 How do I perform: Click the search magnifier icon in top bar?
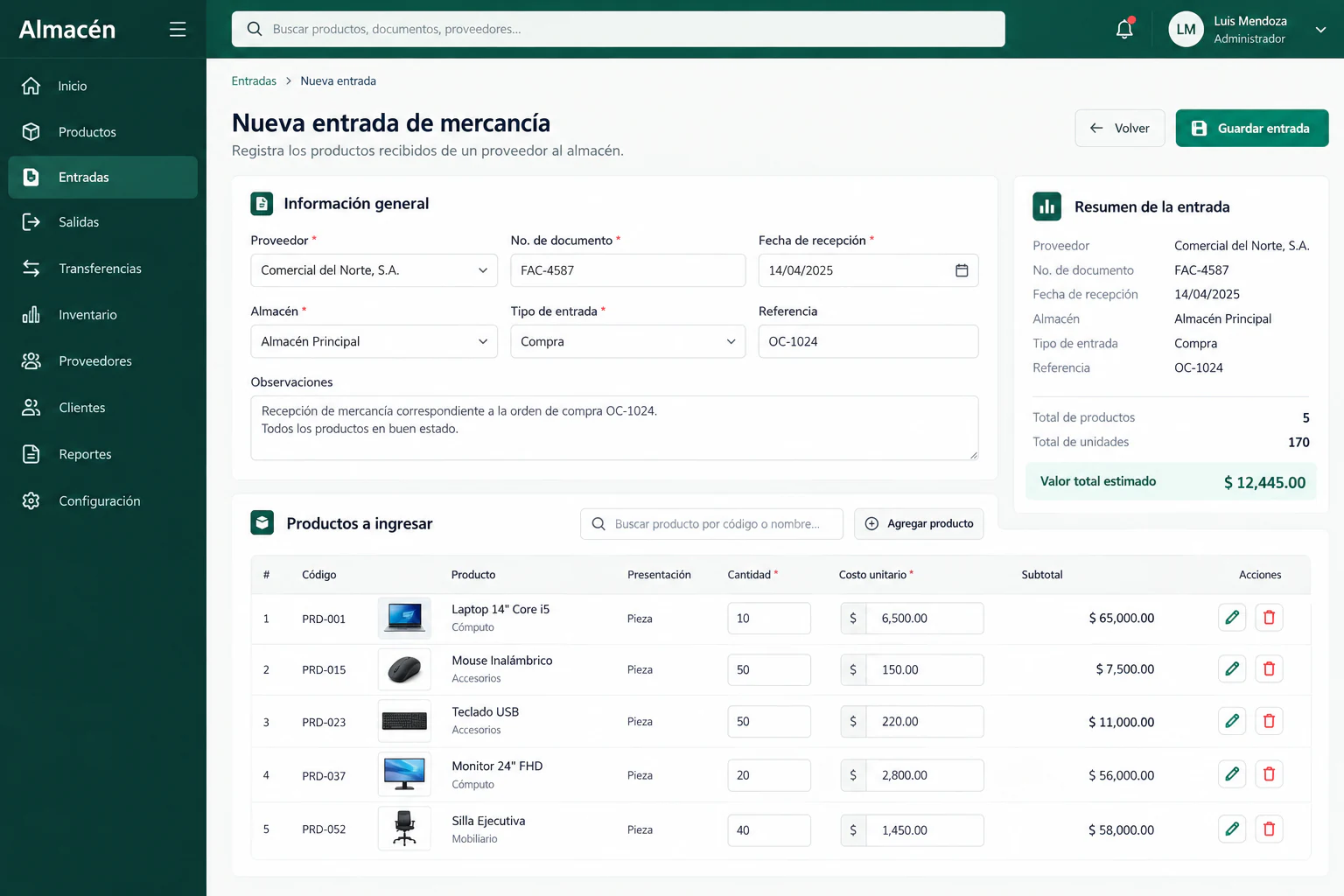pyautogui.click(x=255, y=29)
